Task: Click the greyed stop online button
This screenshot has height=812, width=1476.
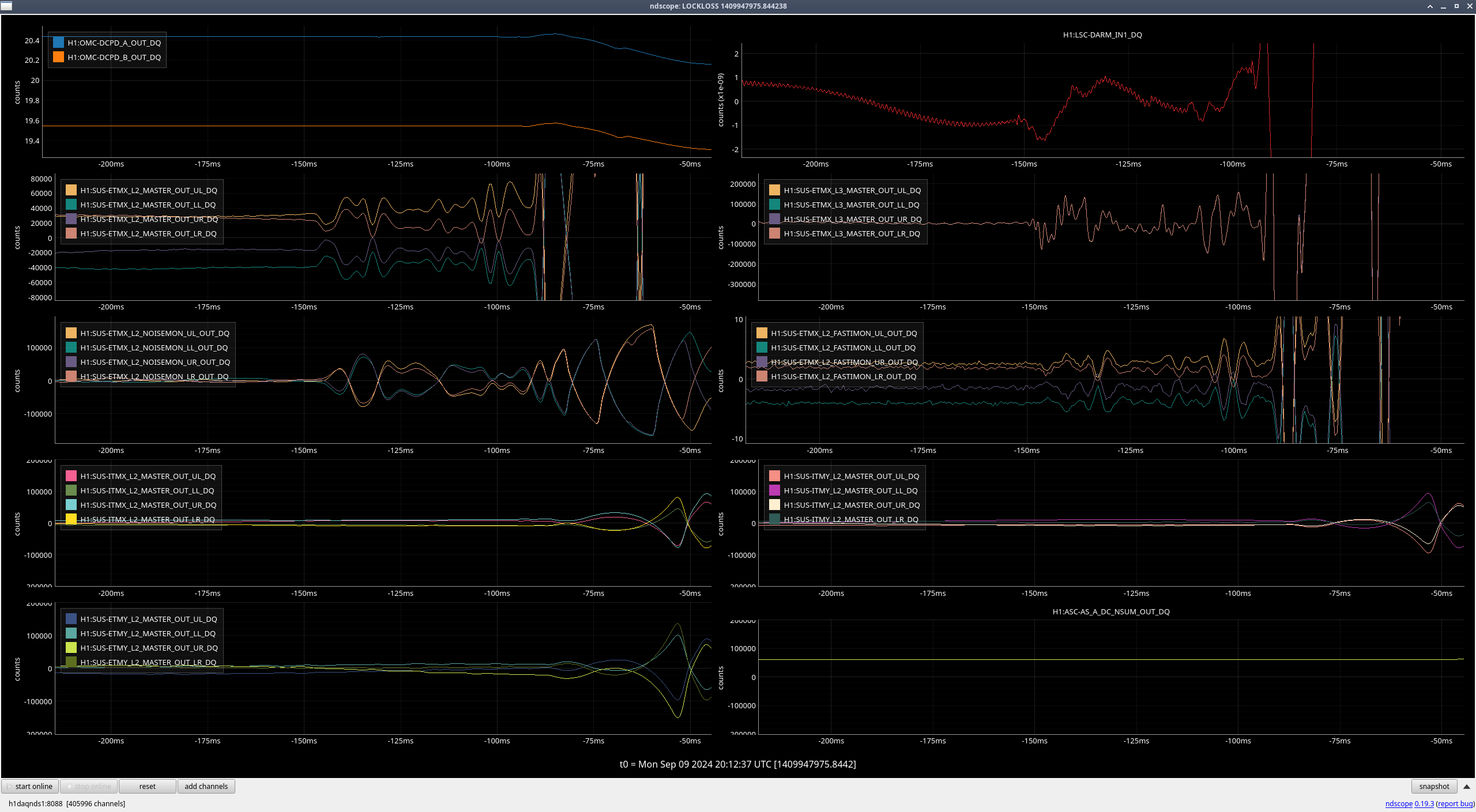Action: coord(89,786)
